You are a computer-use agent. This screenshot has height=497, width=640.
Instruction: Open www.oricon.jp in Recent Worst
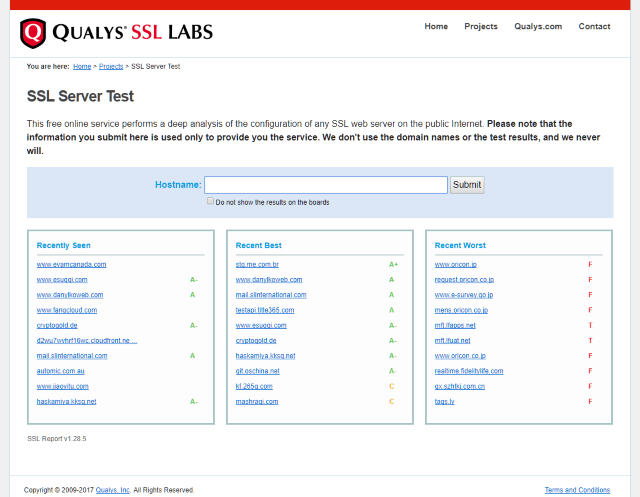(x=456, y=264)
